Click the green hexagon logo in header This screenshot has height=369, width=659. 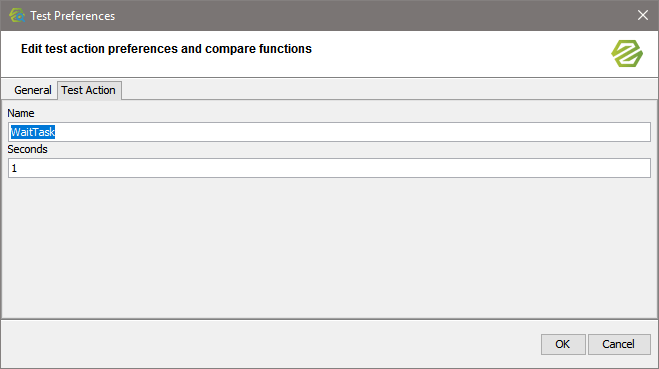coord(627,54)
